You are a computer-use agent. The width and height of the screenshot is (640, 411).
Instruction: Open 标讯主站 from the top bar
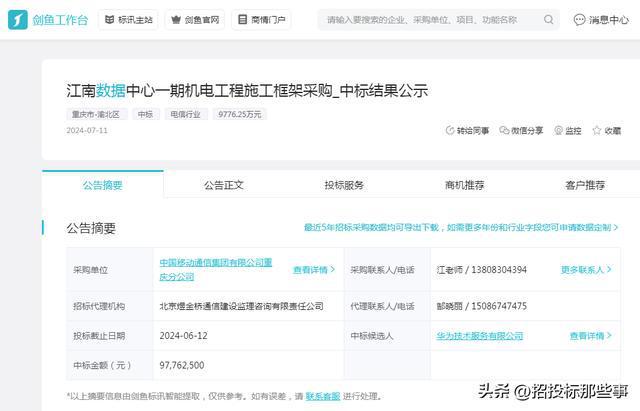(128, 20)
